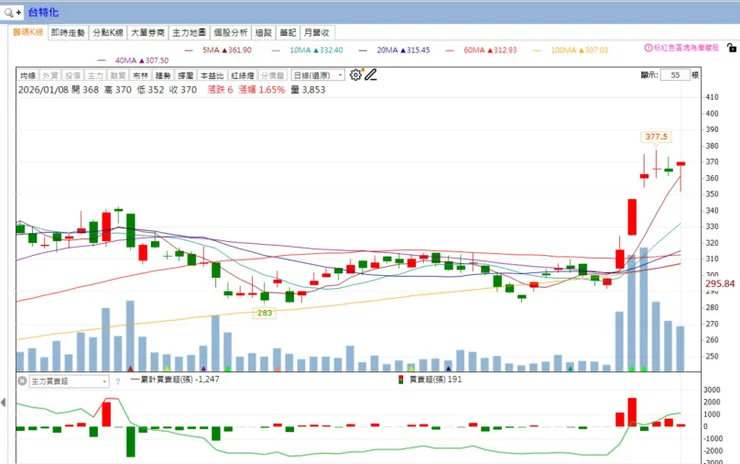Toggle the 分價量 overlay

point(273,76)
